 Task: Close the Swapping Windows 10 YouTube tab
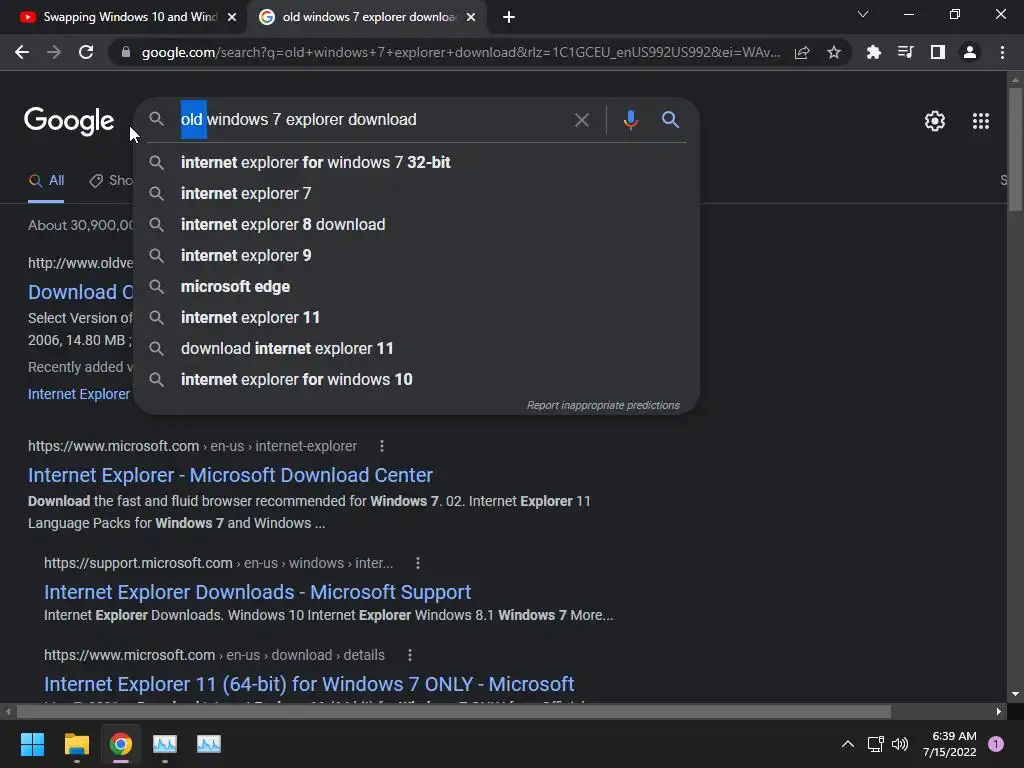tap(232, 18)
